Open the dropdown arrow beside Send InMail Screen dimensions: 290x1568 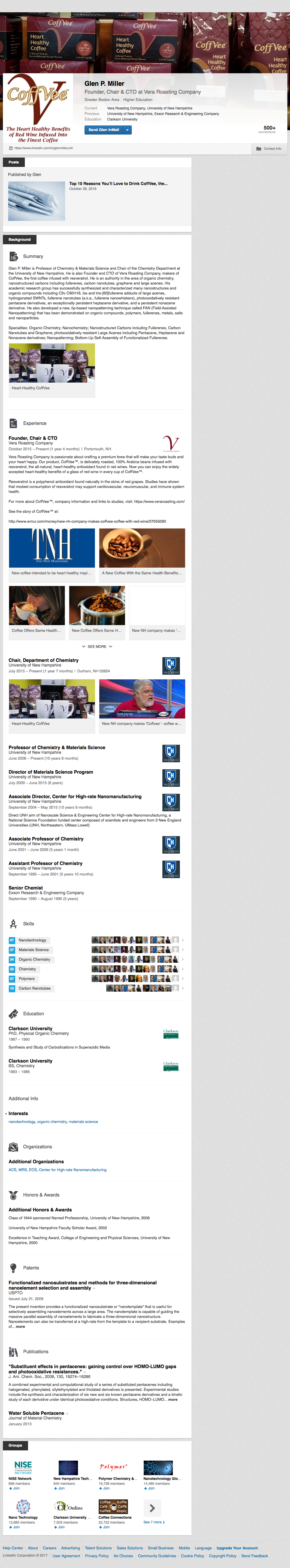pyautogui.click(x=127, y=130)
